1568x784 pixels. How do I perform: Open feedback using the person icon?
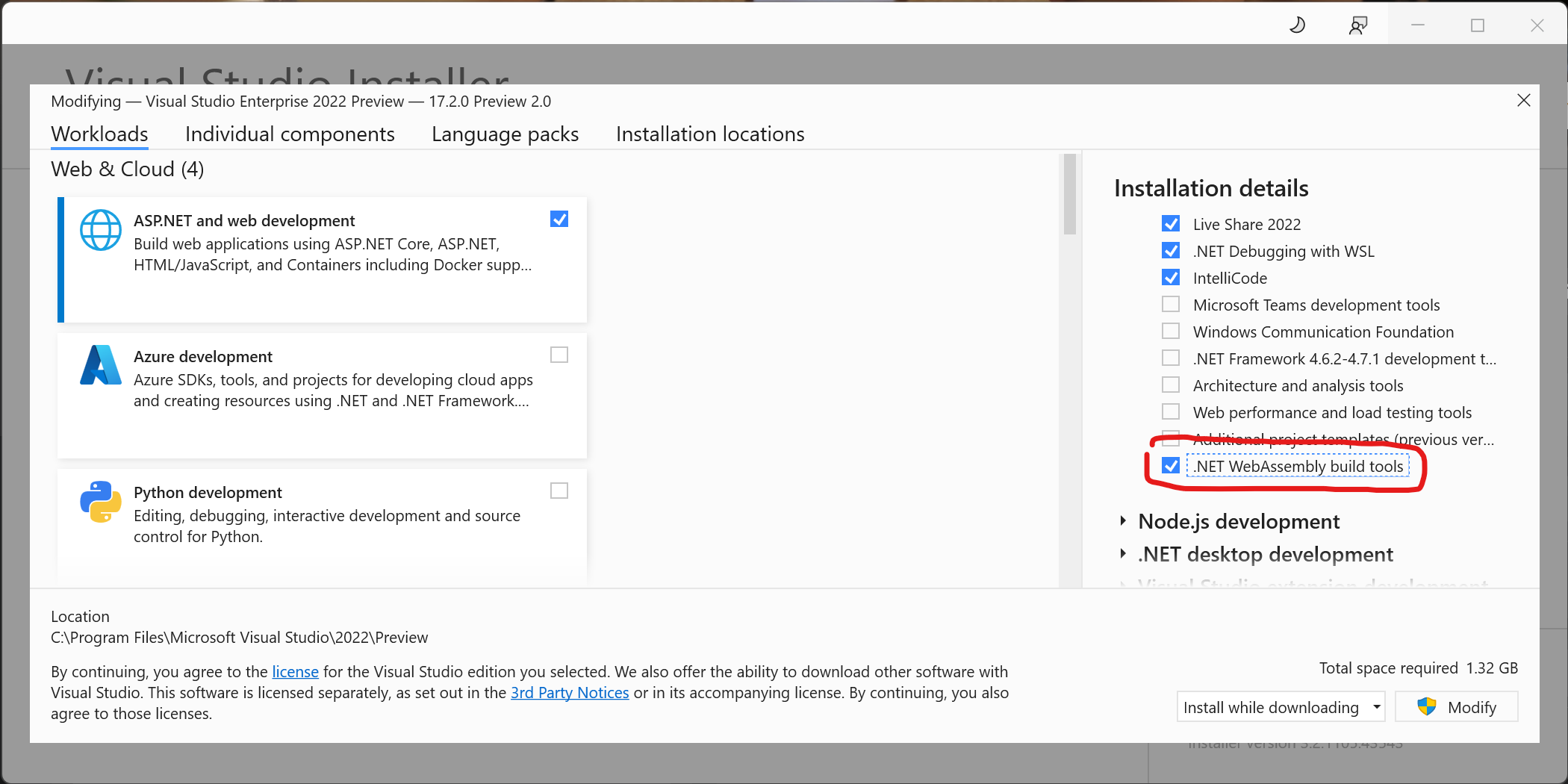pyautogui.click(x=1357, y=25)
